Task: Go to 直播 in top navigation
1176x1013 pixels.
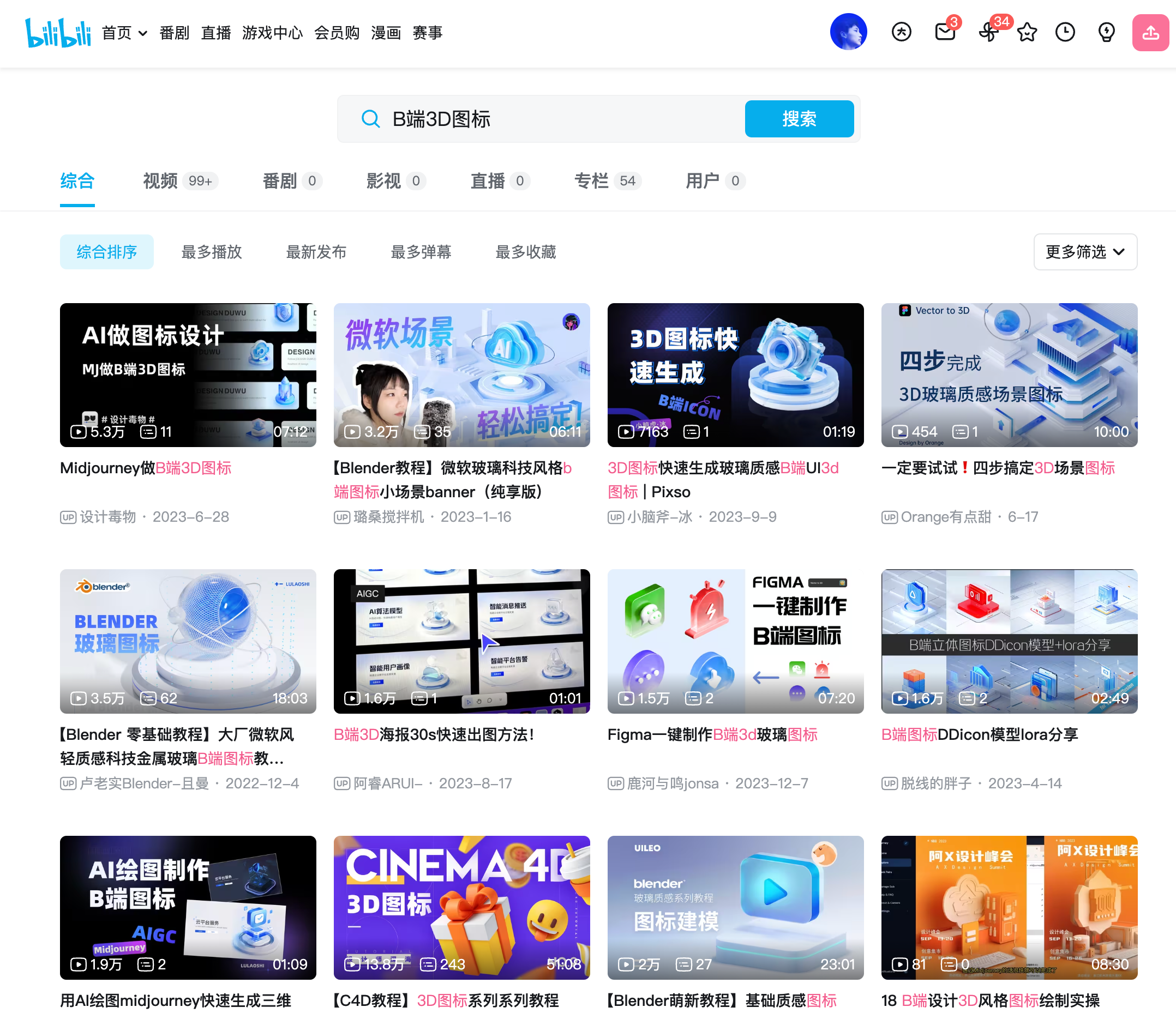Action: (x=215, y=33)
